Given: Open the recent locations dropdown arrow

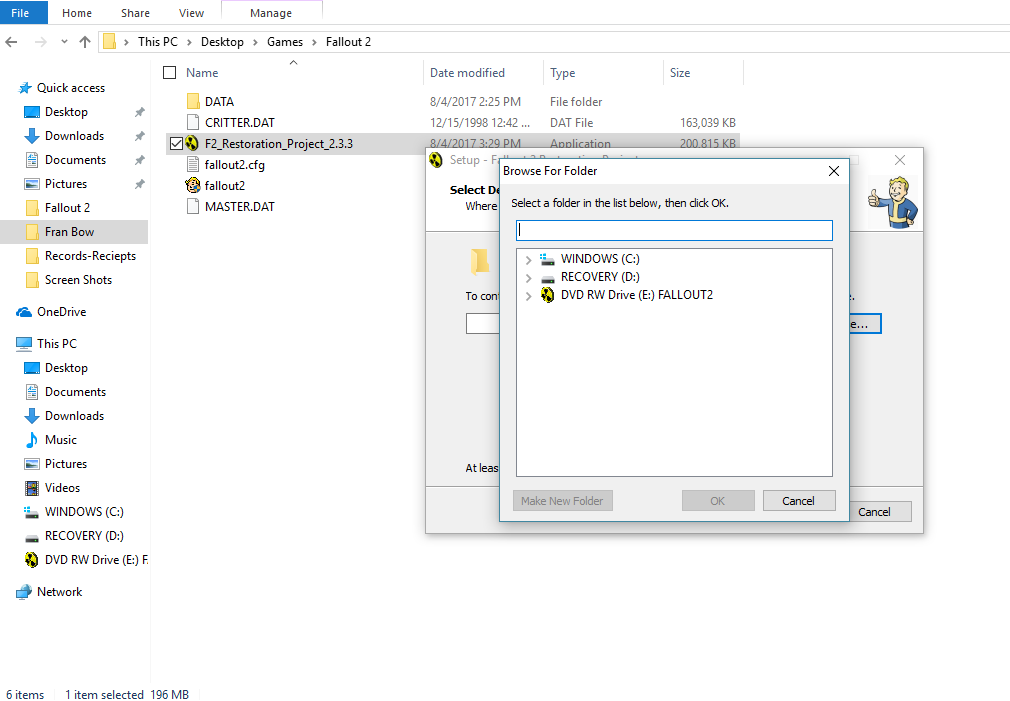Looking at the screenshot, I should click(64, 42).
